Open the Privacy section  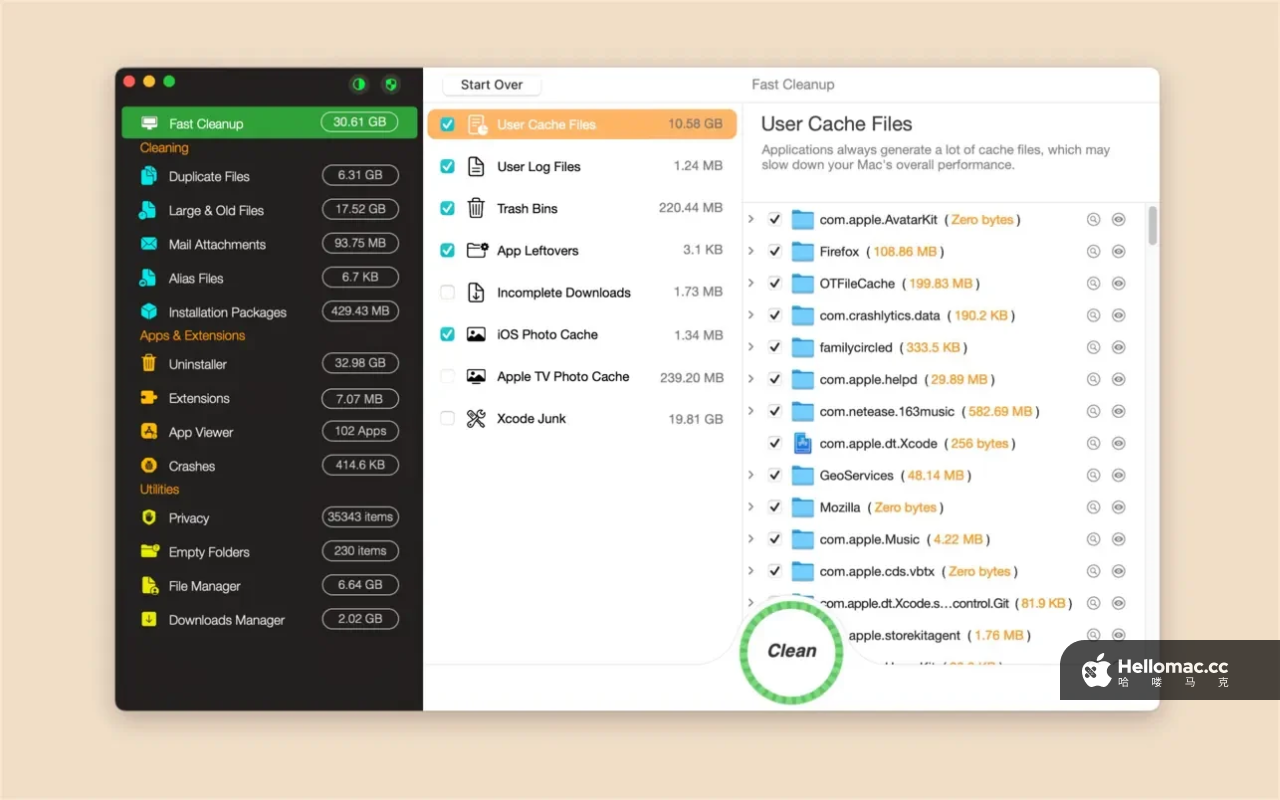coord(270,518)
